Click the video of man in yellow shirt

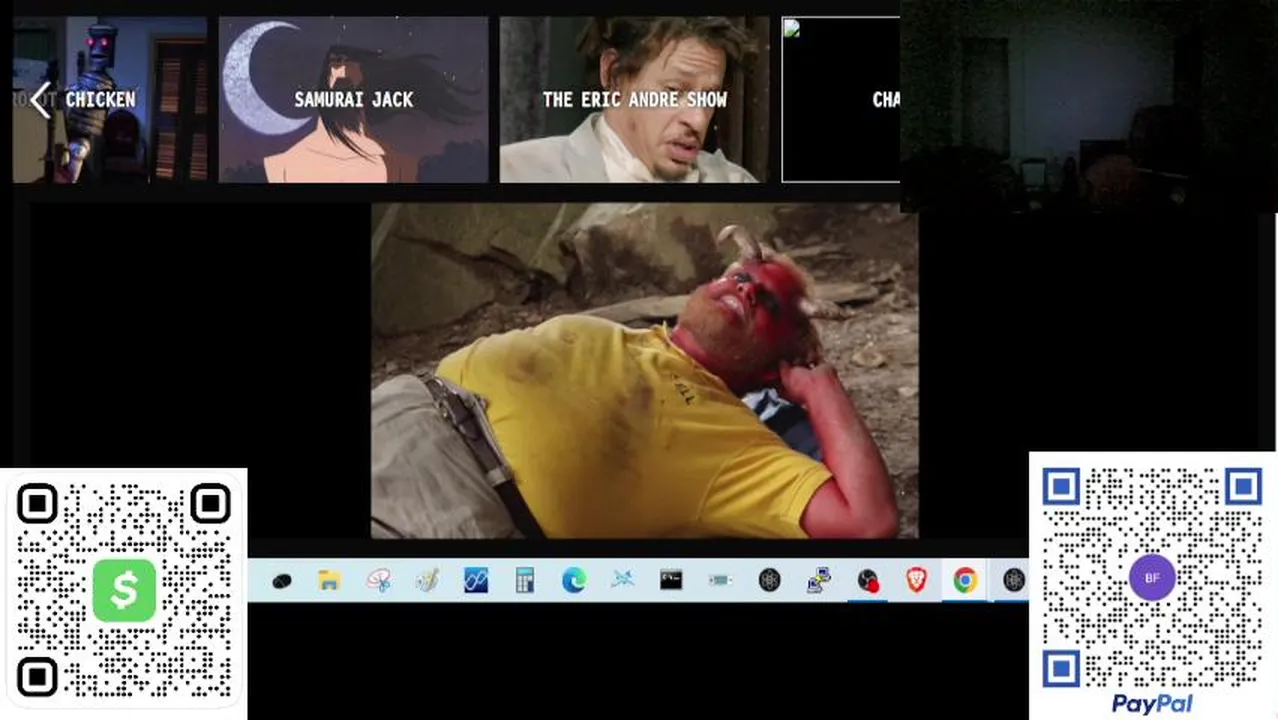click(644, 371)
